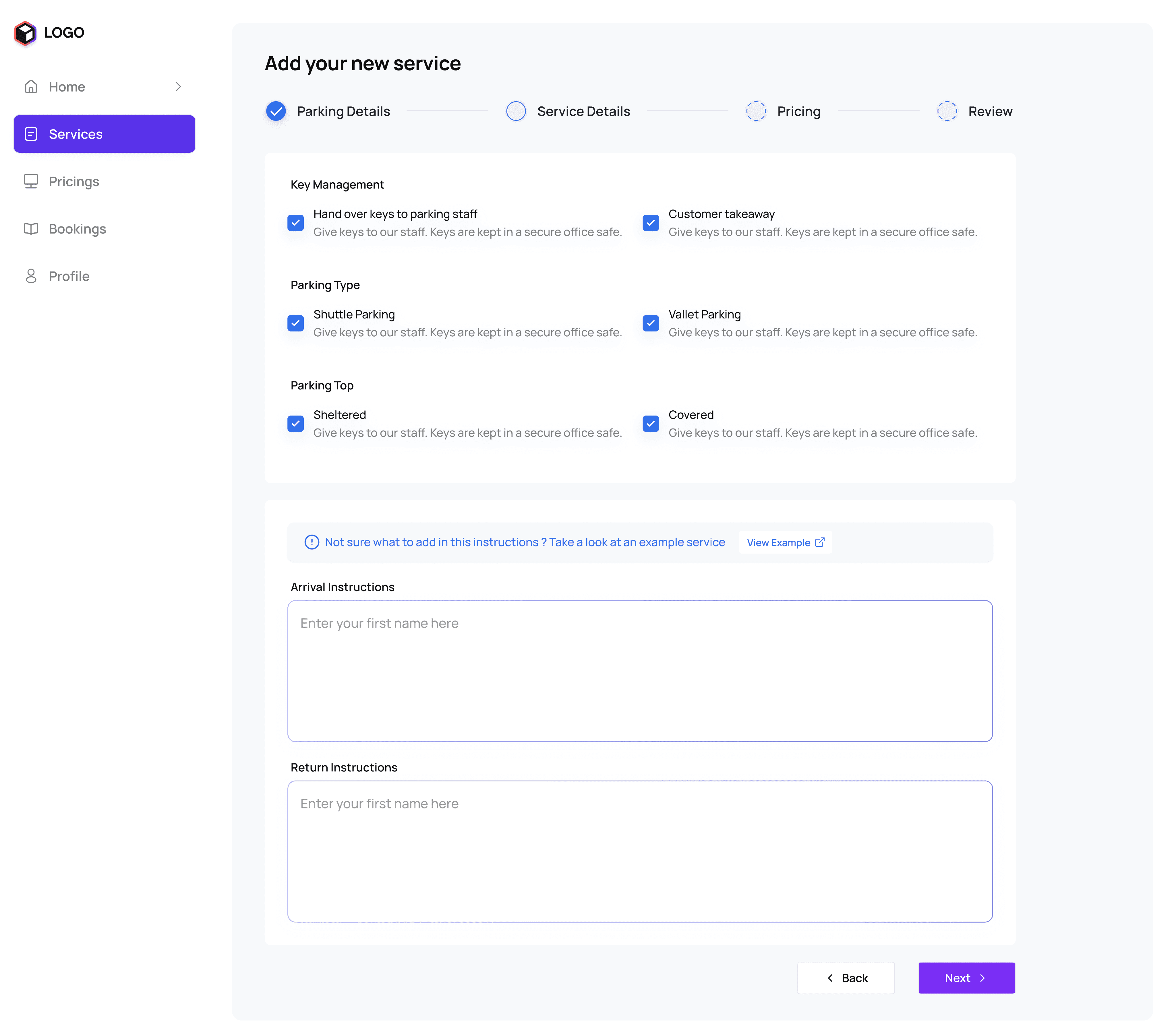This screenshot has width=1176, height=1036.
Task: Uncheck Hand over keys to parking staff
Action: 296,223
